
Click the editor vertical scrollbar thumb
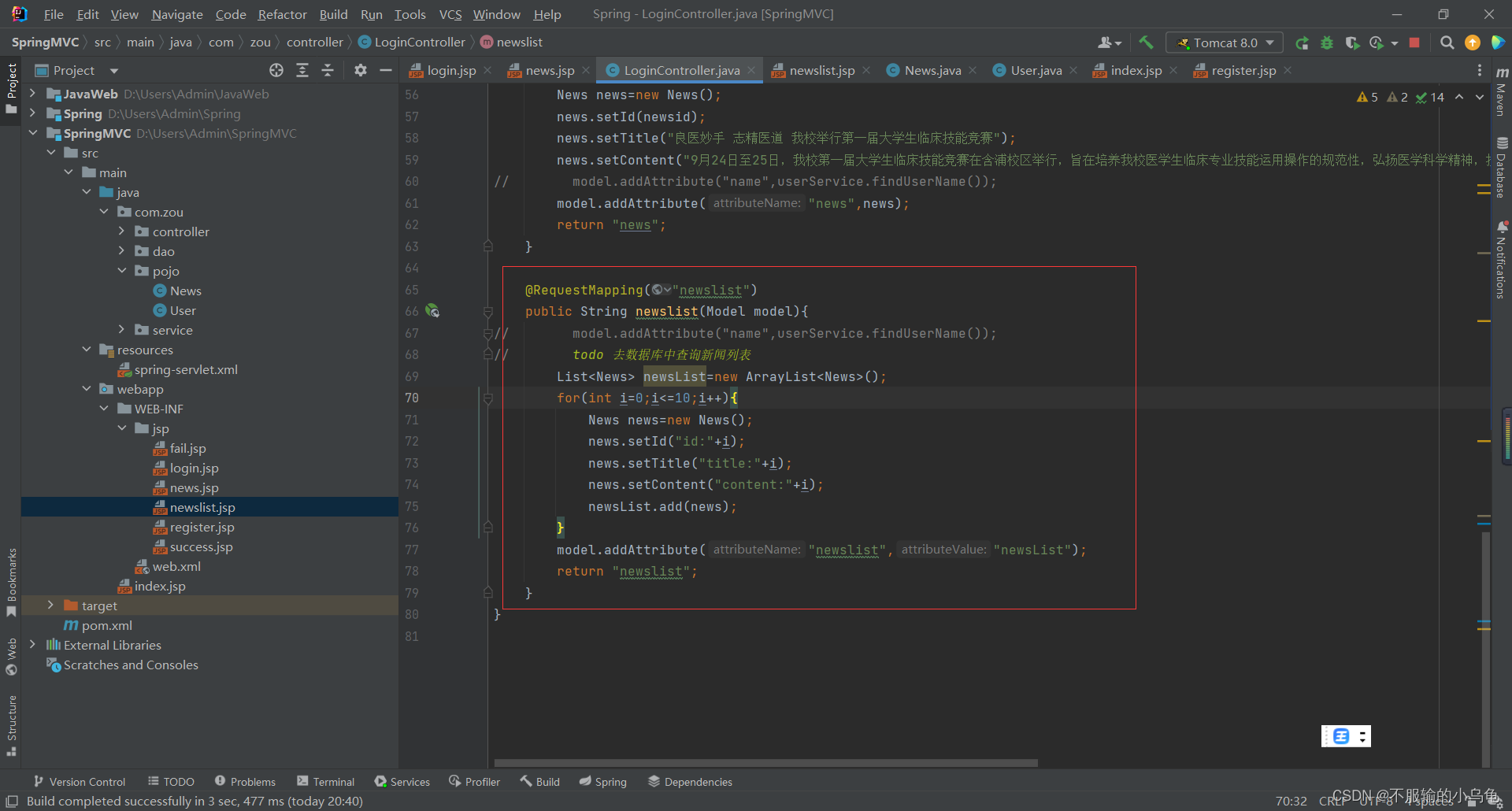1485,649
